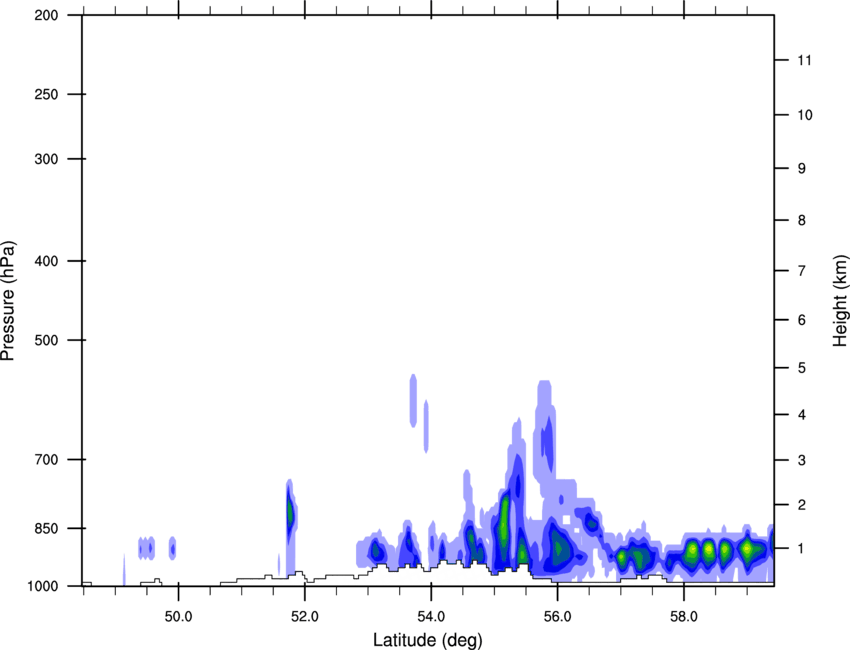The width and height of the screenshot is (850, 650).
Task: Click the green cell near 57.0 latitude
Action: (x=622, y=557)
